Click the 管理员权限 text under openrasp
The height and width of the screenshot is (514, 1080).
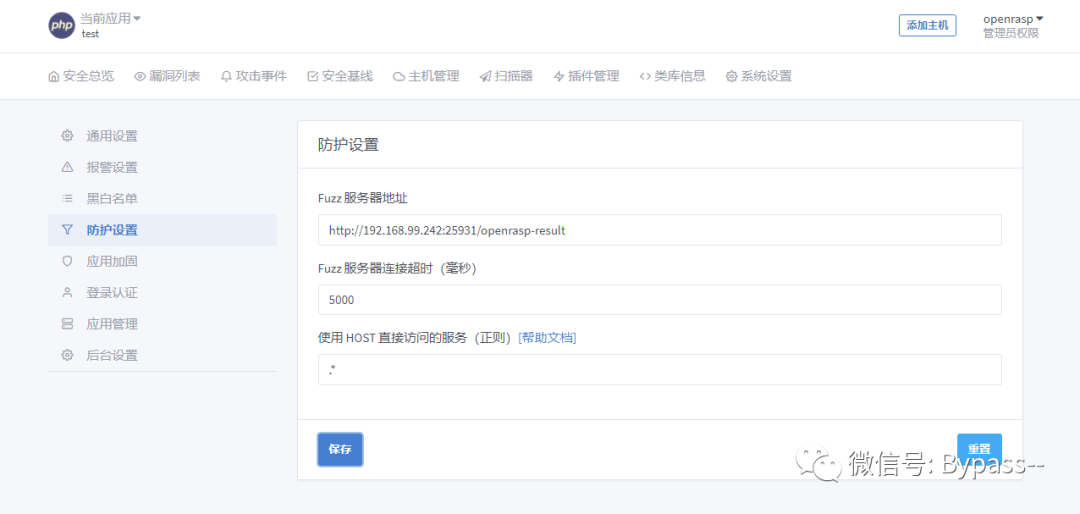[1010, 33]
